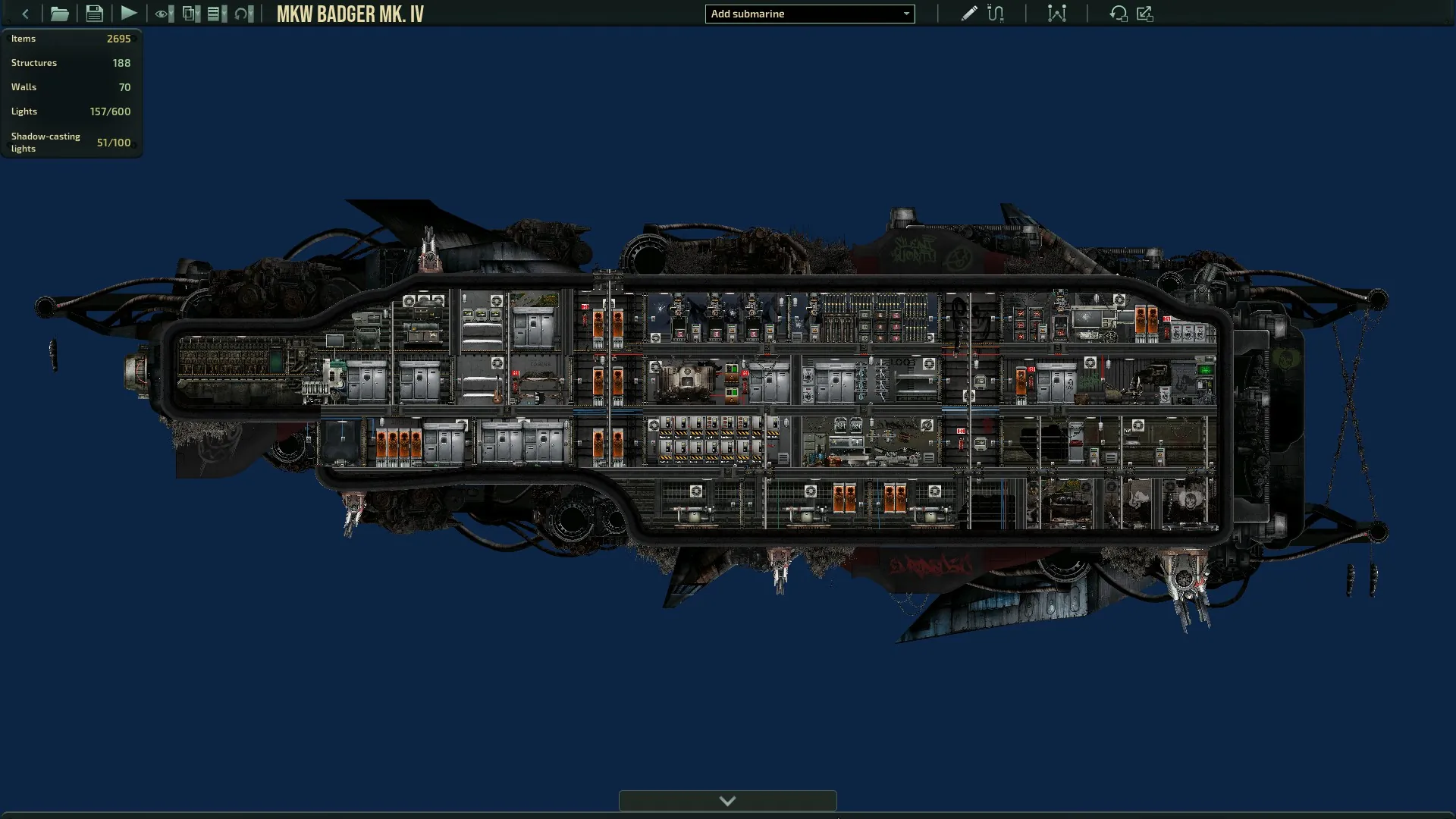The image size is (1456, 819).
Task: Click the Shadow-casting lights counter
Action: (71, 143)
